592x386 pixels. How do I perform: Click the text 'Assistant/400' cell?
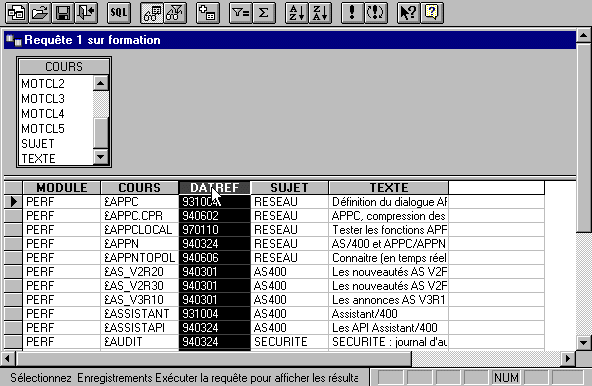[388, 313]
